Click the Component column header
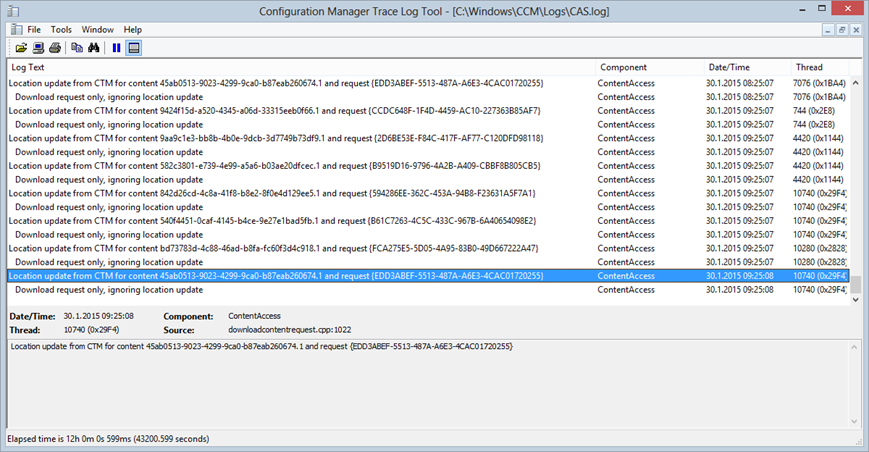This screenshot has height=452, width=869. pyautogui.click(x=650, y=67)
